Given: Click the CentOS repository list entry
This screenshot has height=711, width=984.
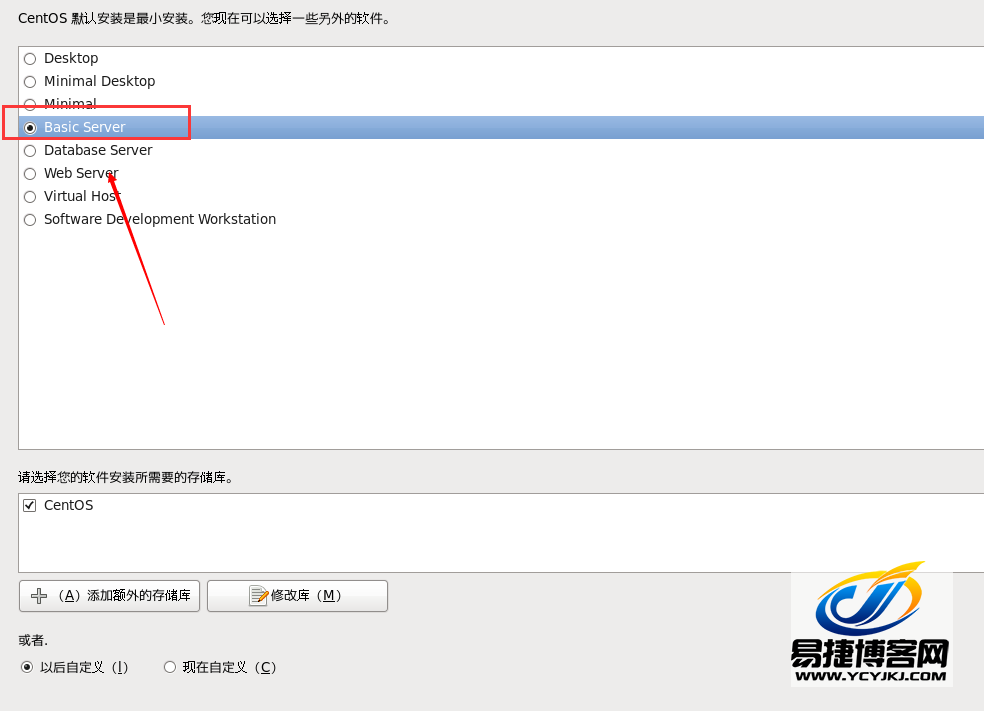Looking at the screenshot, I should click(x=68, y=506).
